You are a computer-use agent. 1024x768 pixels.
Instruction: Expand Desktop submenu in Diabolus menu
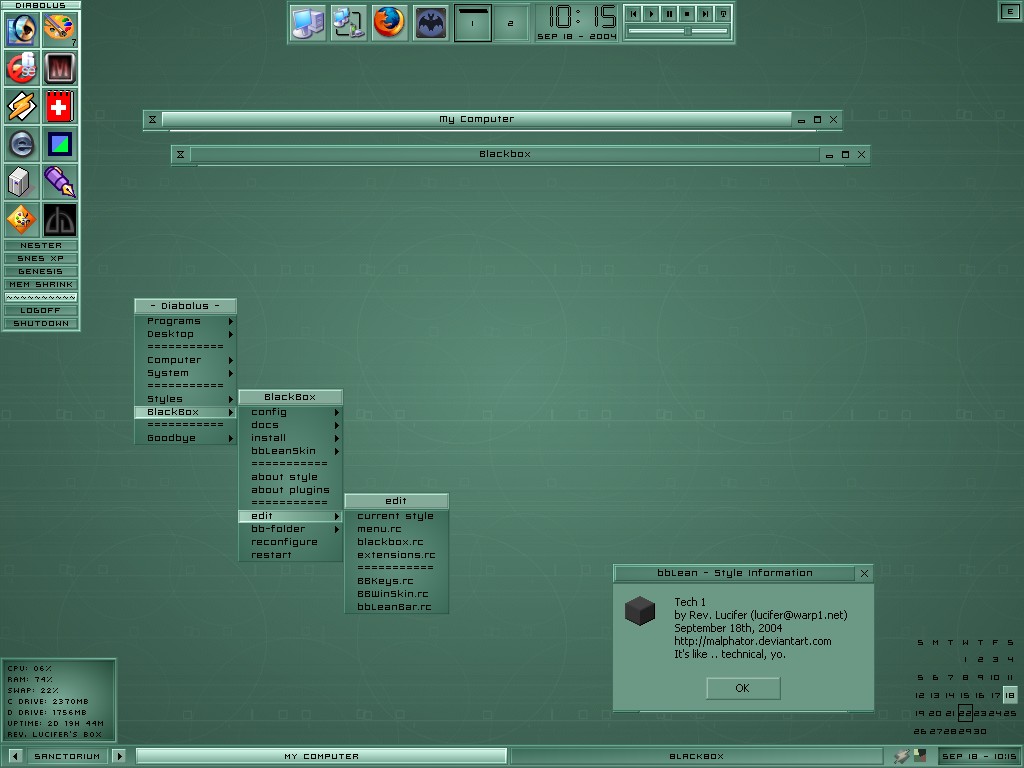pyautogui.click(x=185, y=334)
